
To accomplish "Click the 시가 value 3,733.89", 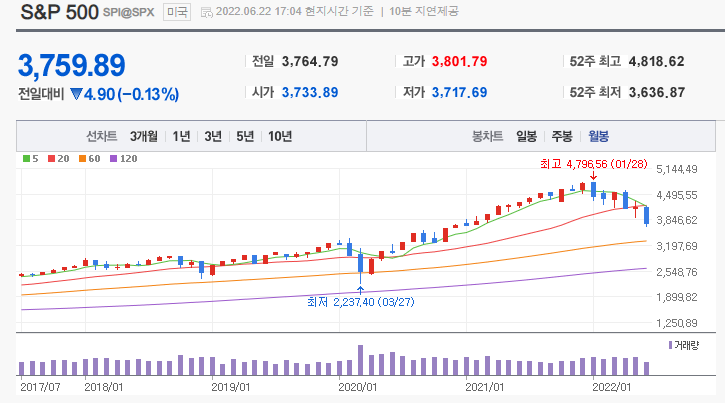I will (x=310, y=92).
